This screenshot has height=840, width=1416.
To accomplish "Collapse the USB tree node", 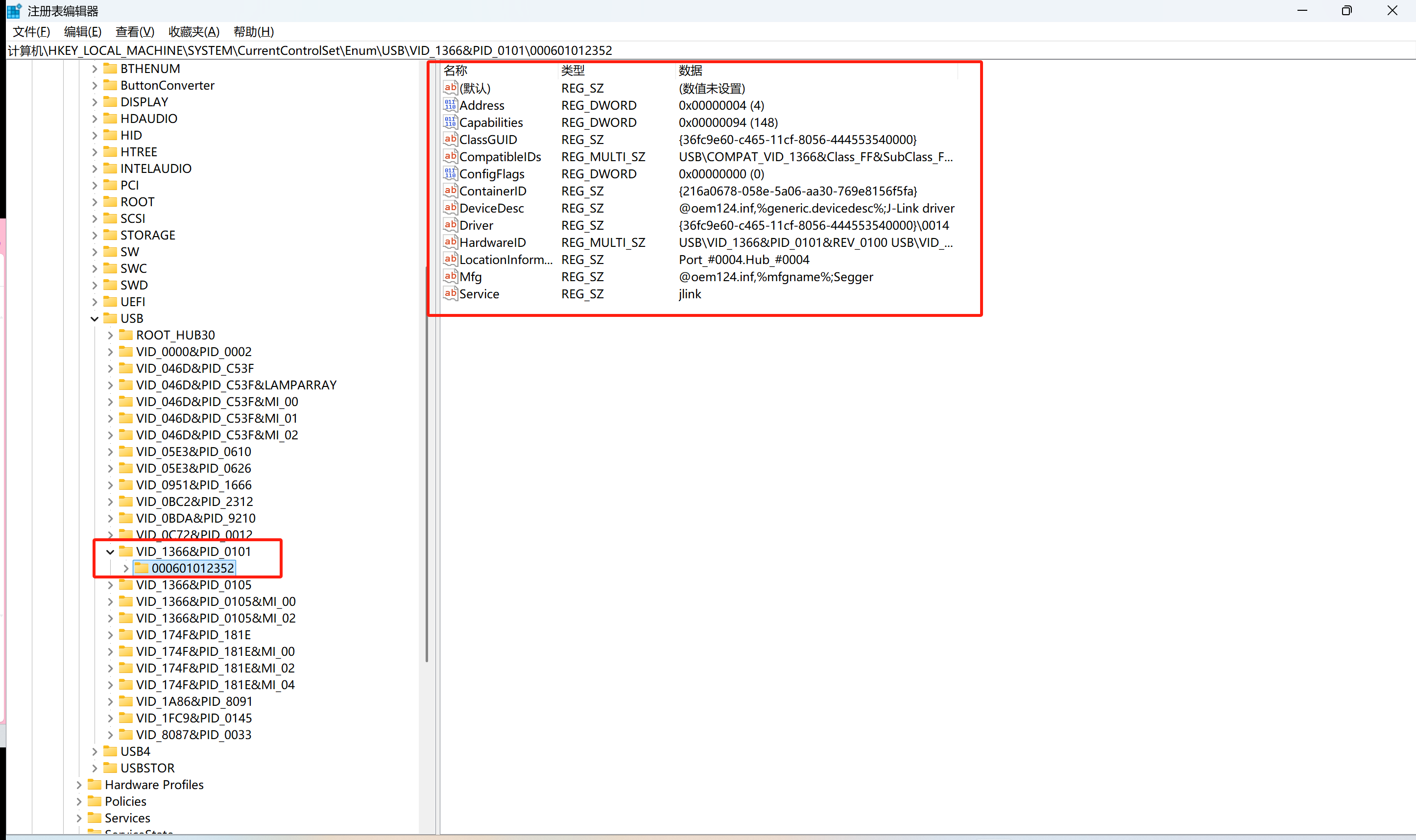I will (x=95, y=319).
